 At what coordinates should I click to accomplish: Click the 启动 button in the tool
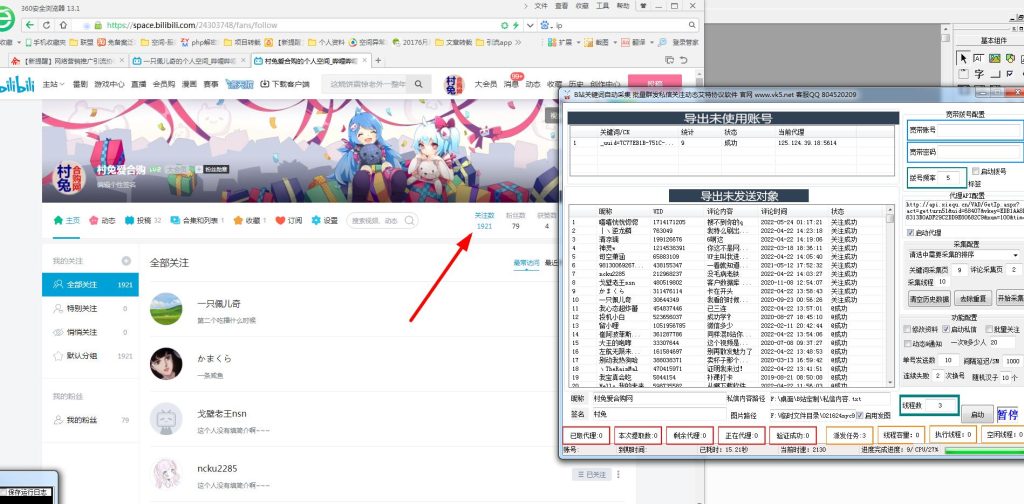[x=975, y=413]
